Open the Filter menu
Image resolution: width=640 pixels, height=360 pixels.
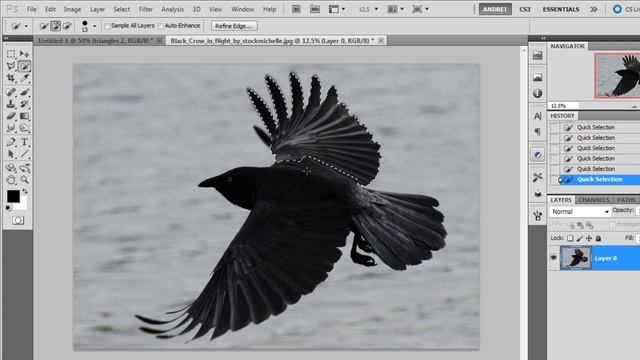point(145,9)
